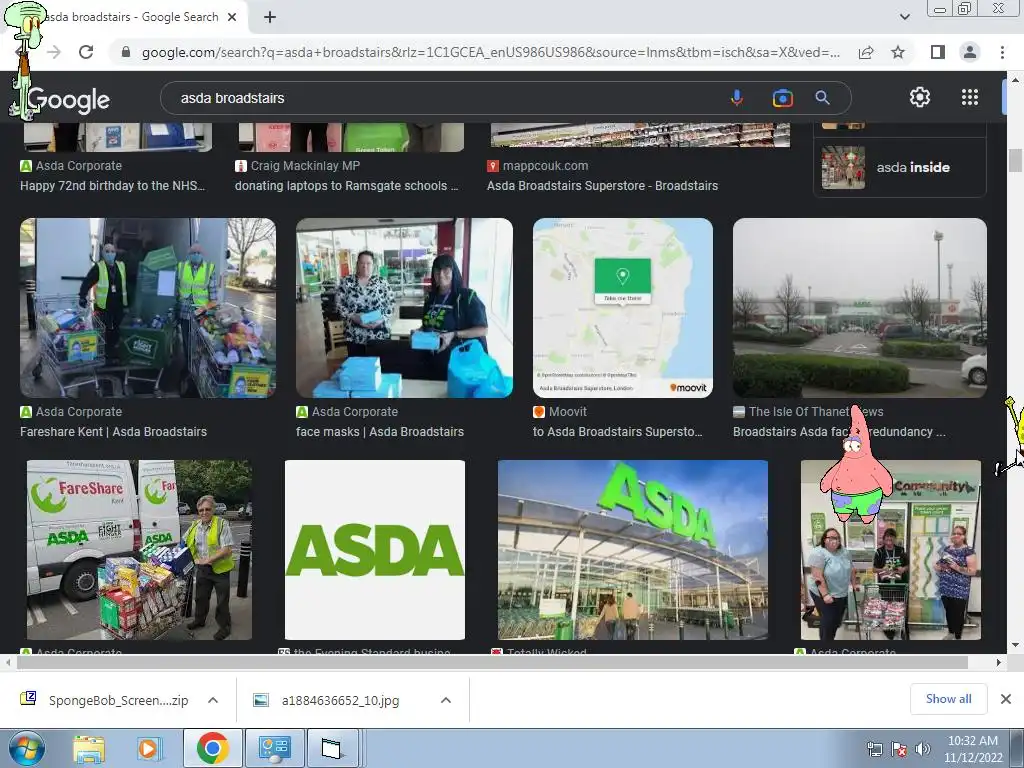View site information via the padlock icon

pos(126,52)
